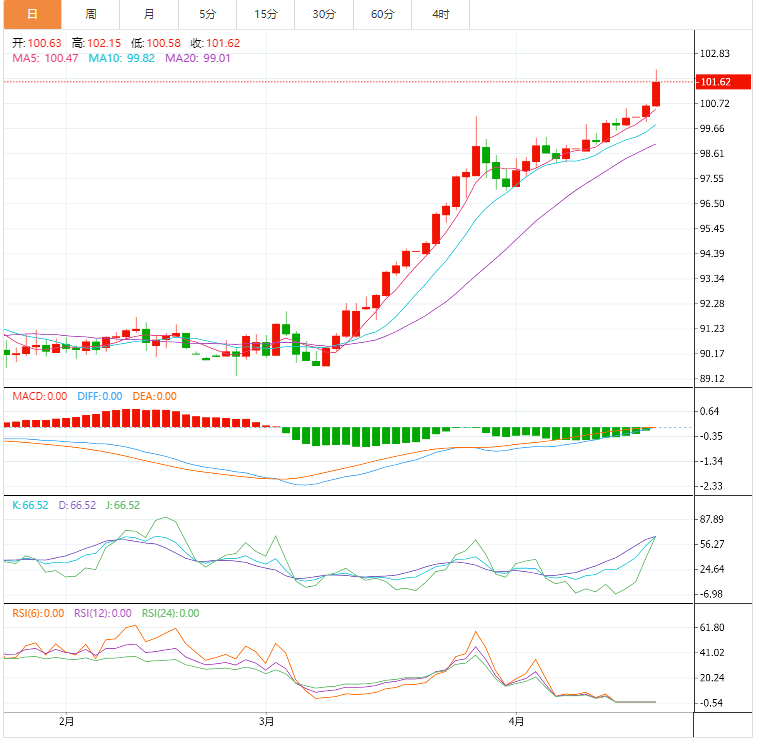The height and width of the screenshot is (742, 757).
Task: Switch to the 日 (daily) chart tab
Action: tap(31, 14)
